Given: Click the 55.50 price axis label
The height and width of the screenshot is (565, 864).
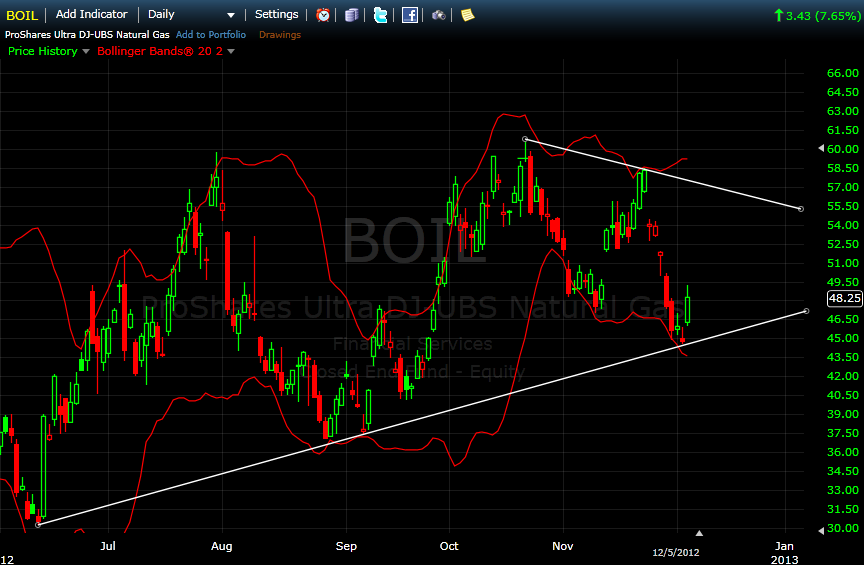Looking at the screenshot, I should coord(843,206).
